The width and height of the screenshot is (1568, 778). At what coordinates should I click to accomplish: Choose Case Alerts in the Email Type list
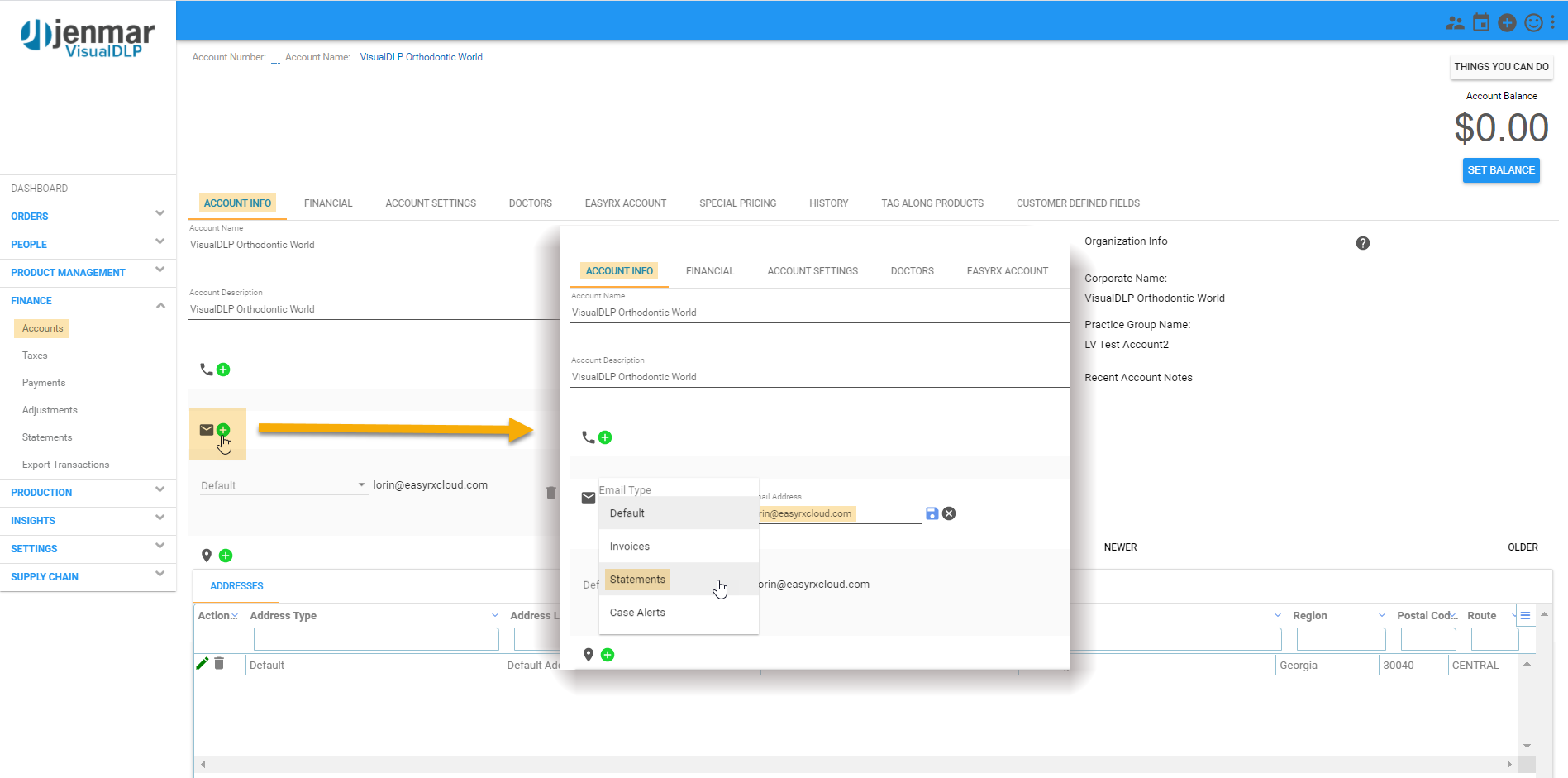coord(679,613)
